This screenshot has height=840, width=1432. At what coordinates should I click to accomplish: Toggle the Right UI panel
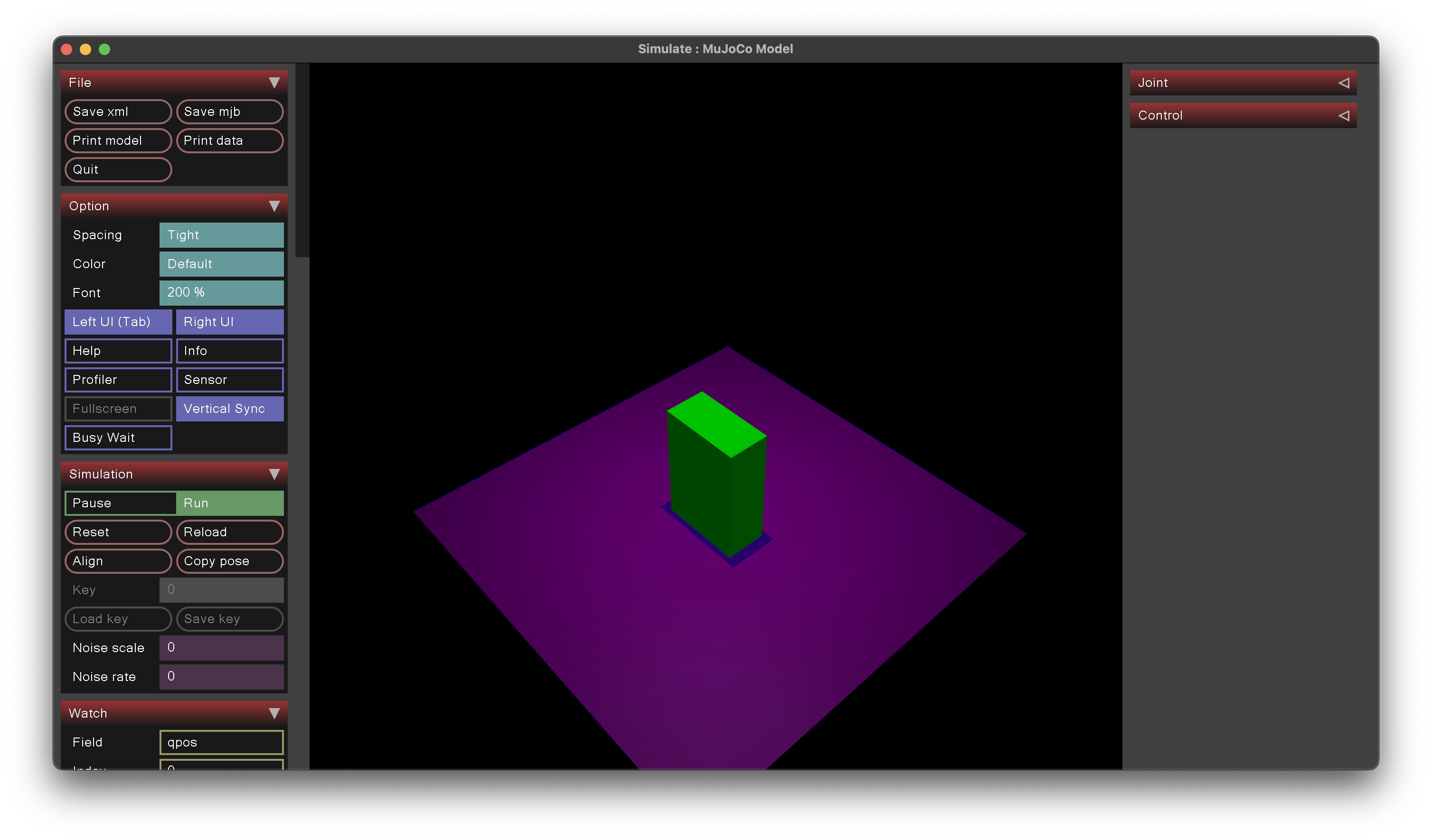click(x=230, y=321)
